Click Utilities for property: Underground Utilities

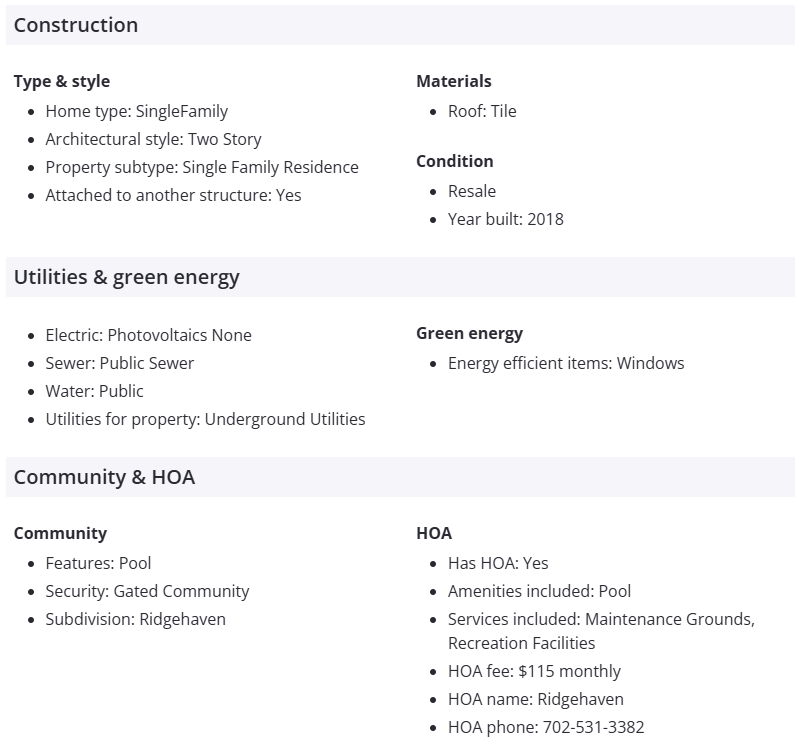coord(205,419)
